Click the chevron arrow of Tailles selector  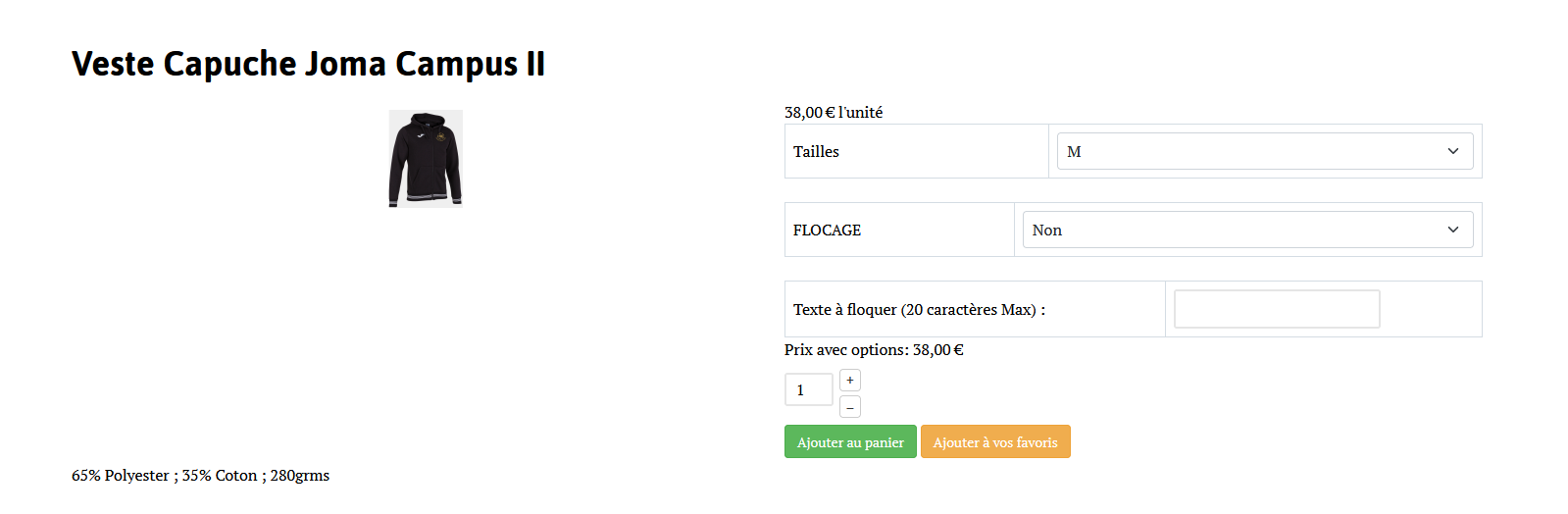[1452, 151]
